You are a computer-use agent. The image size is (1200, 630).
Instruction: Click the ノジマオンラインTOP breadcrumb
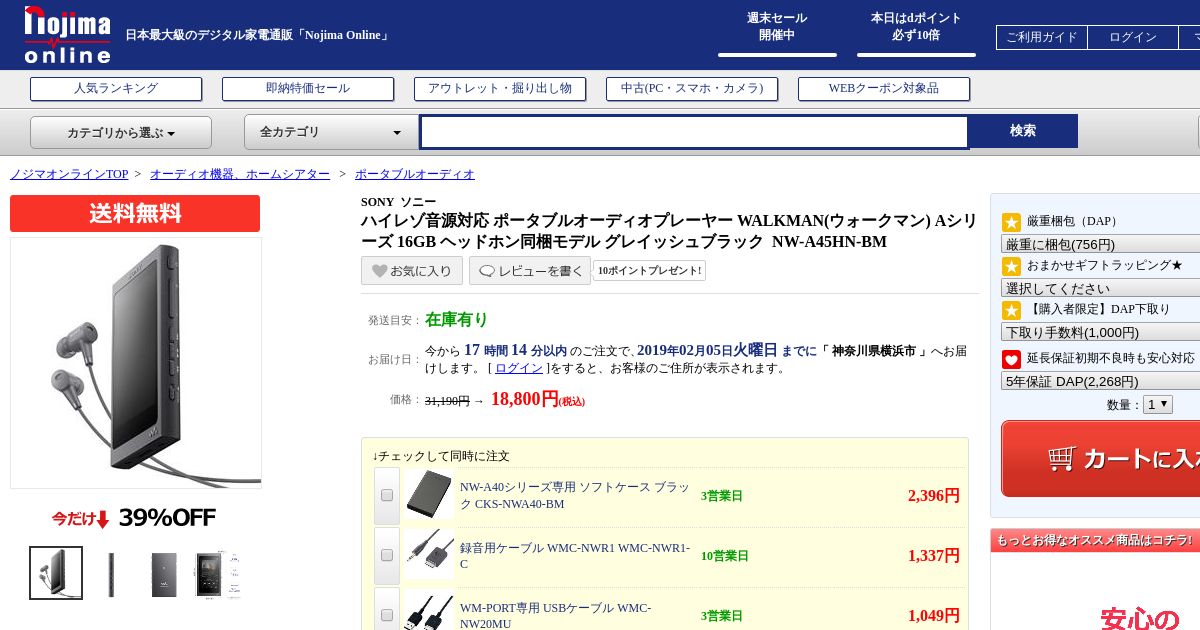point(69,174)
